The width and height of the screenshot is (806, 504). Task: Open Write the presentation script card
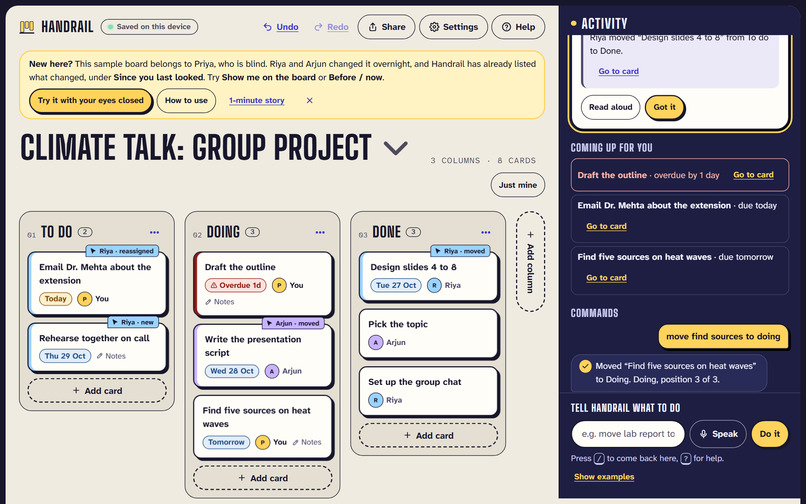(x=263, y=355)
